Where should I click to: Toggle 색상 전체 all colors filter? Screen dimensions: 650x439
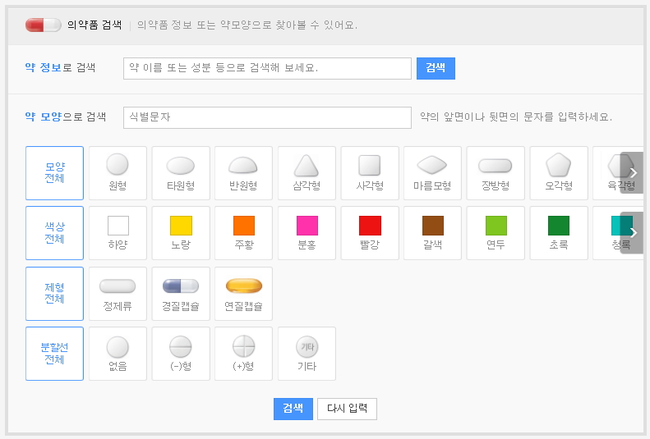coord(54,233)
